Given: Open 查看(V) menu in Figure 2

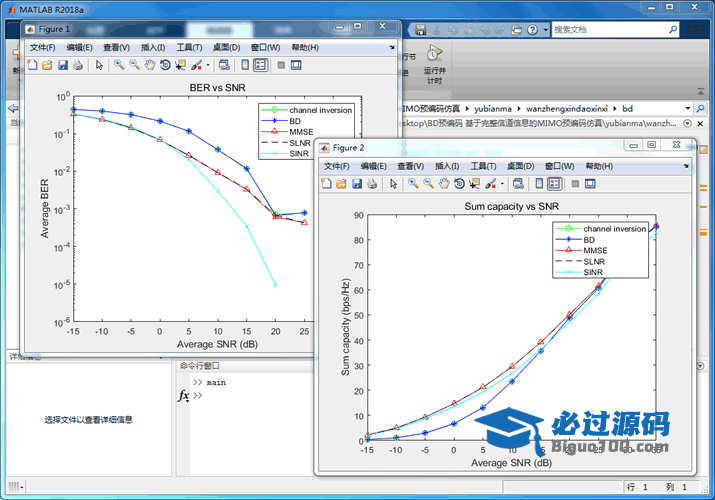Looking at the screenshot, I should coord(410,166).
